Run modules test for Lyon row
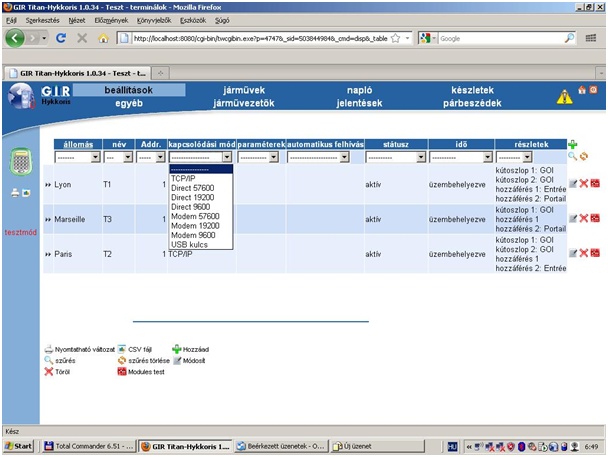Image resolution: width=608 pixels, height=457 pixels. click(x=595, y=184)
